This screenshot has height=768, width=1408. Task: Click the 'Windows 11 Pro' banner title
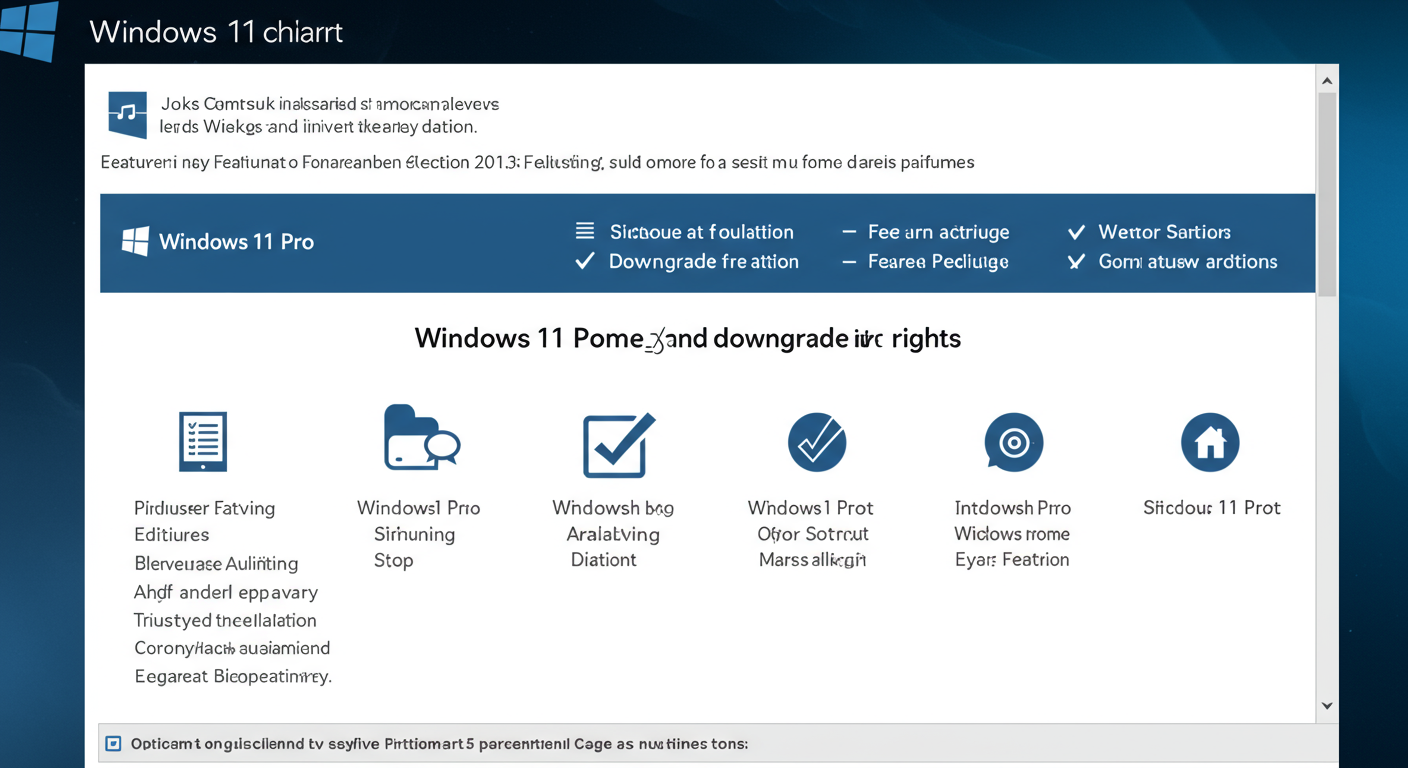click(237, 242)
